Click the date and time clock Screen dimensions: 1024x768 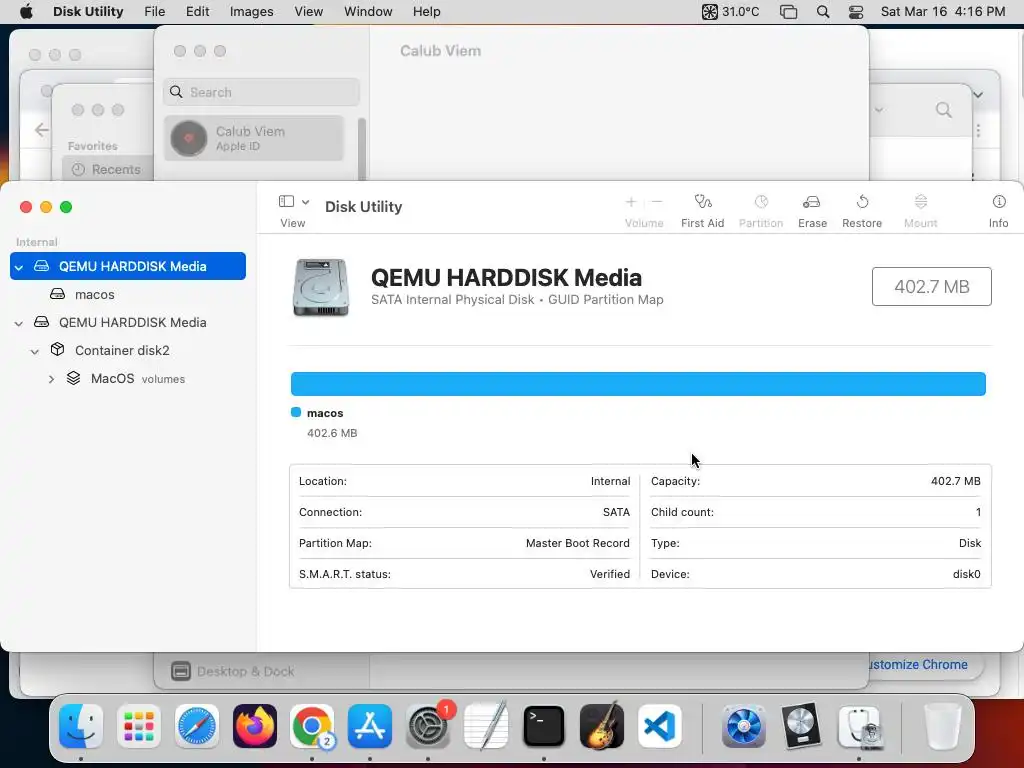pos(943,12)
